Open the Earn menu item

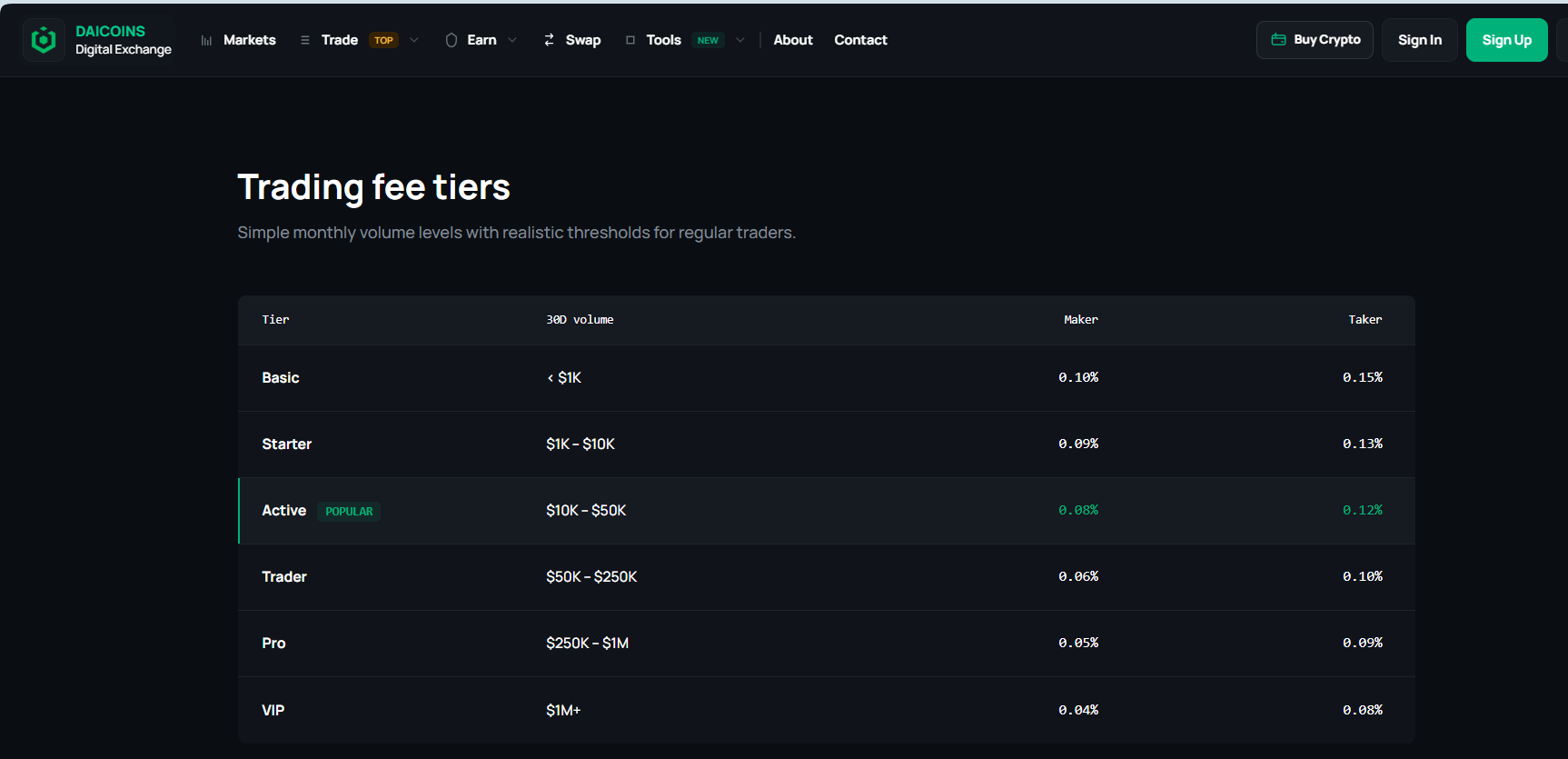(481, 40)
